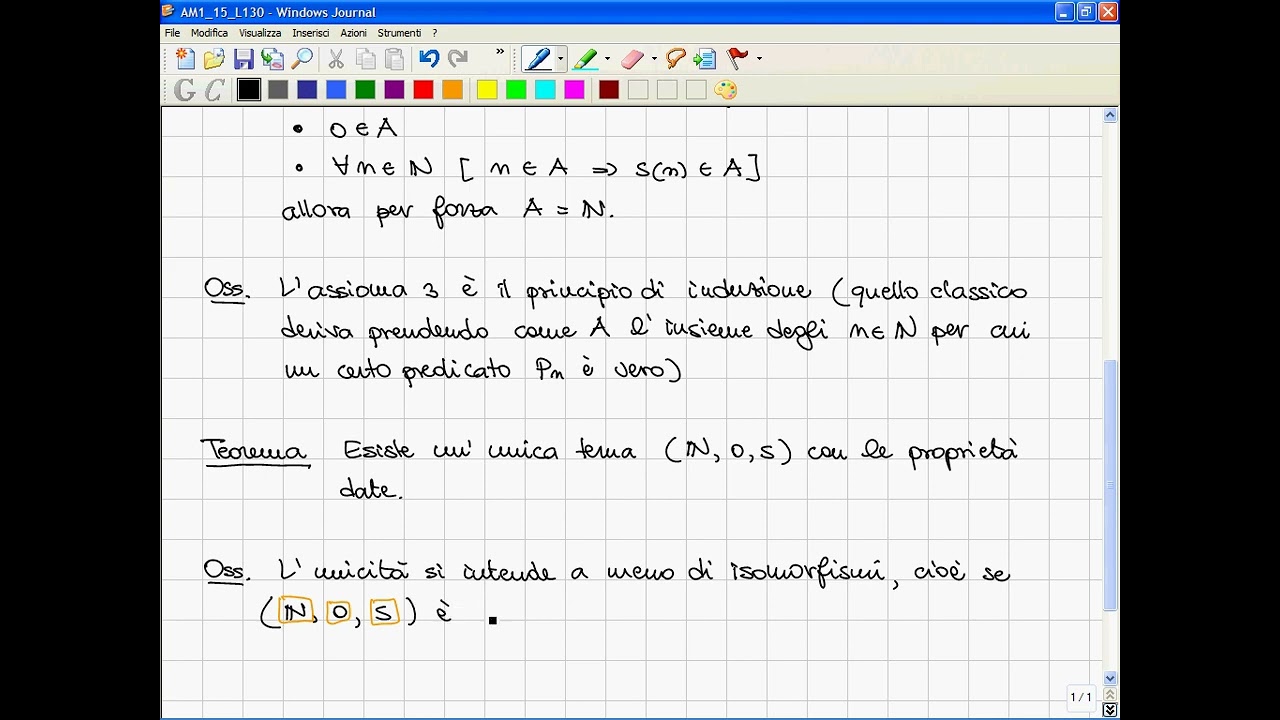The height and width of the screenshot is (720, 1280).
Task: Open a file with the folder icon
Action: point(213,59)
